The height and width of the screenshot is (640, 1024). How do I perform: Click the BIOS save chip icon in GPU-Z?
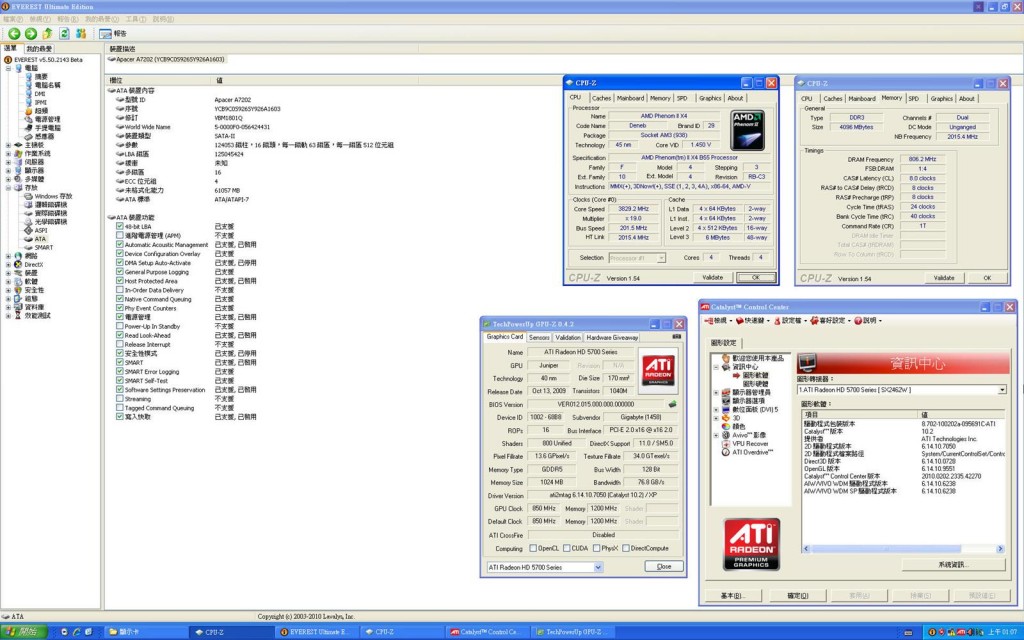pos(672,404)
